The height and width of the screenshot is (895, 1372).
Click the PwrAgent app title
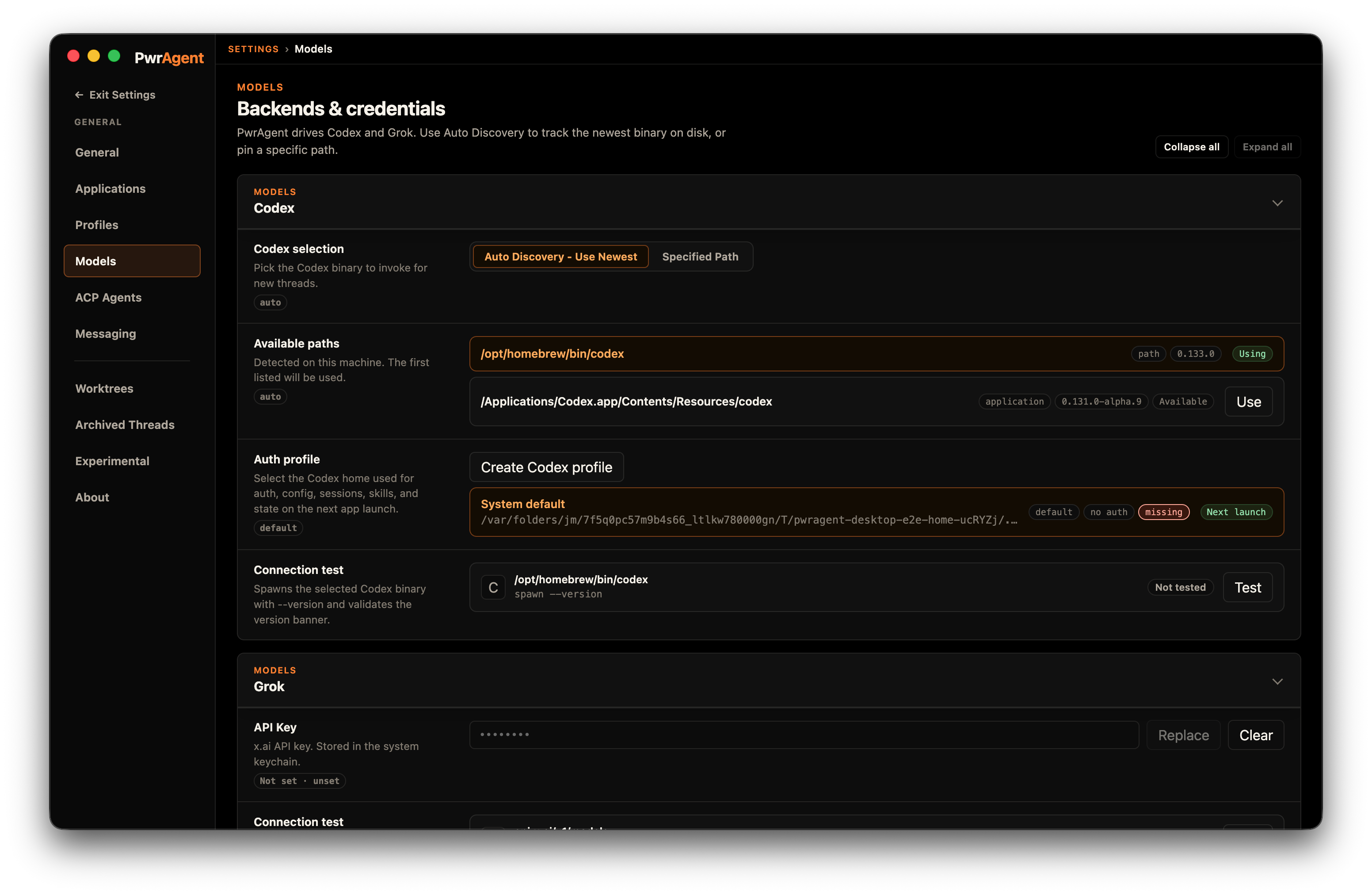click(169, 57)
